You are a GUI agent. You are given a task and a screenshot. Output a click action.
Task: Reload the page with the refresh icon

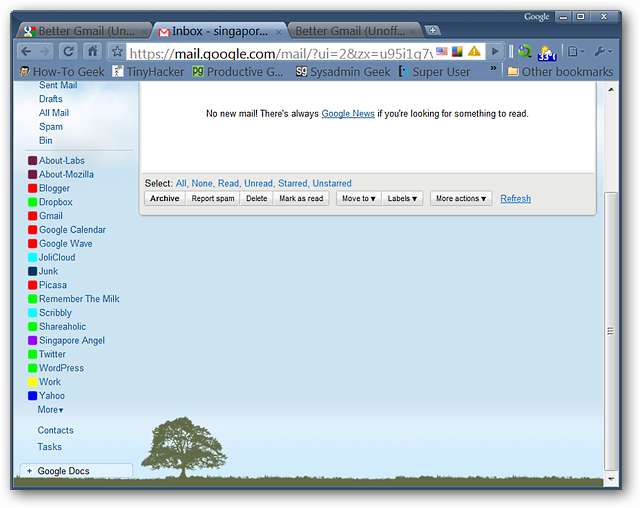pos(68,51)
